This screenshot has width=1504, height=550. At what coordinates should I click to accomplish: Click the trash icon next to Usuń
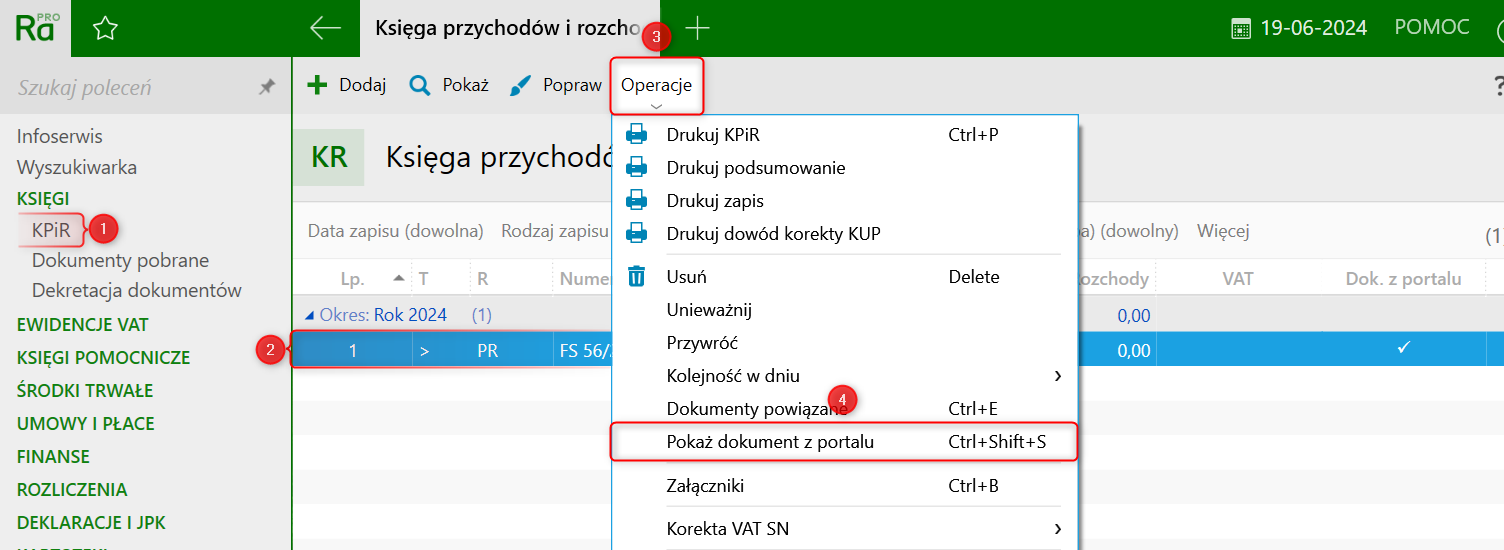pos(636,276)
